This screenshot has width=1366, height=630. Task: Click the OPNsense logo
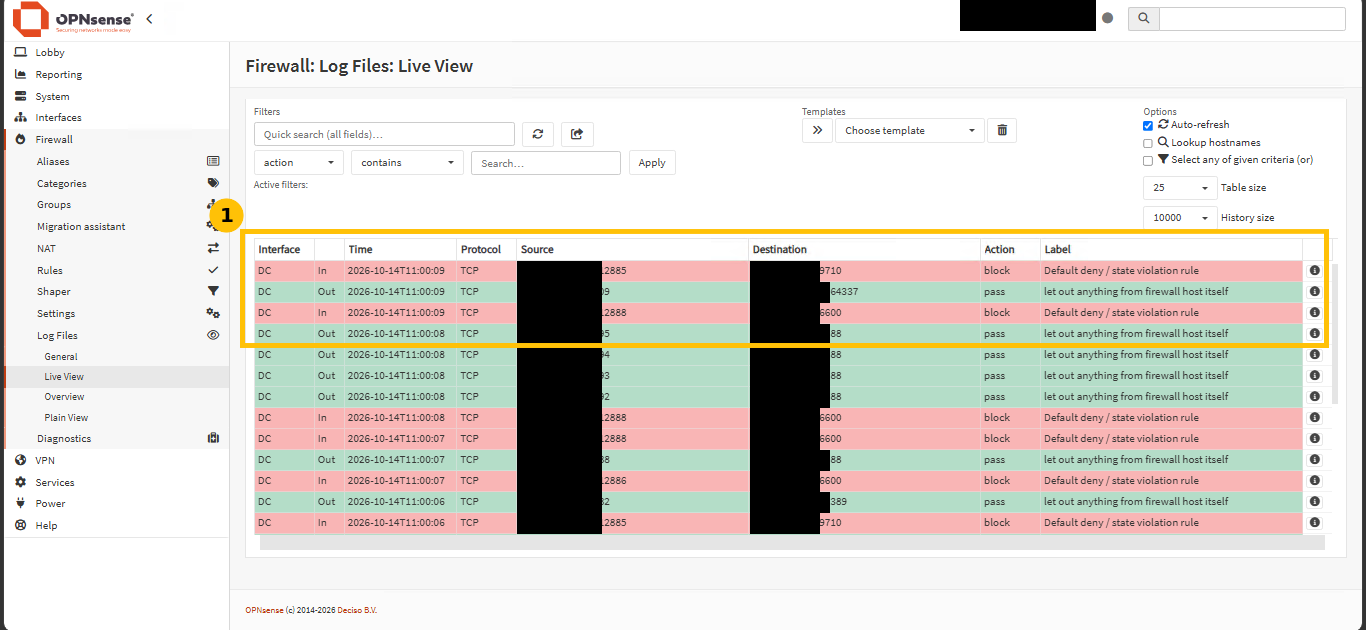[x=73, y=19]
